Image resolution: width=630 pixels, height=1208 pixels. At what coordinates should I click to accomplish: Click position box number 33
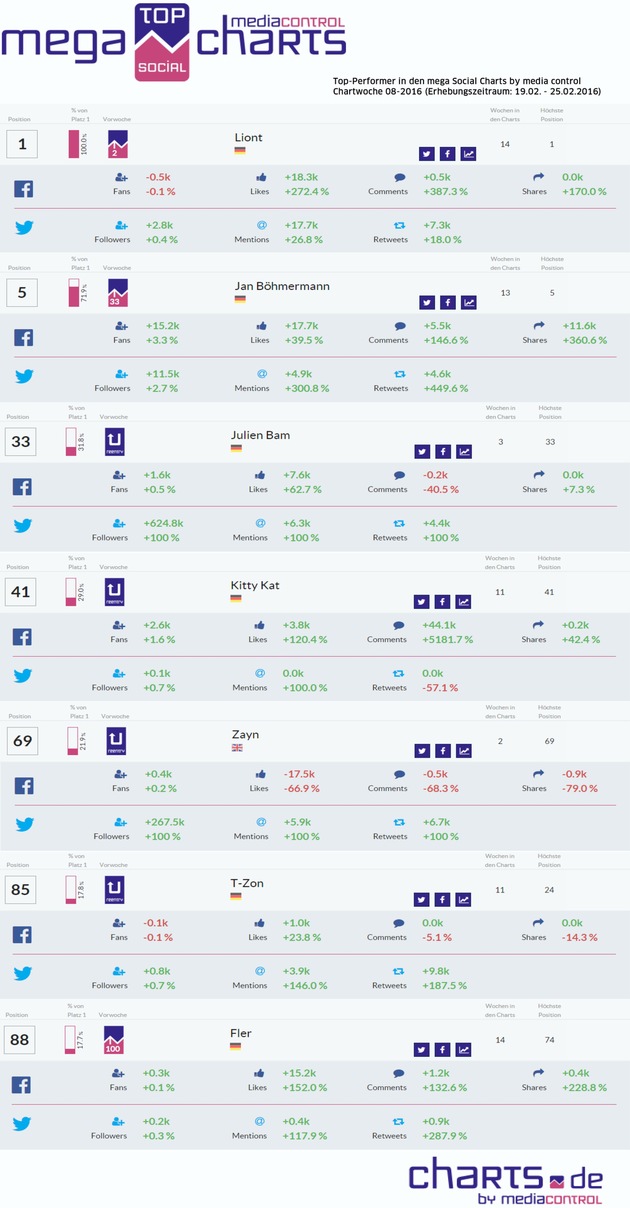[21, 442]
